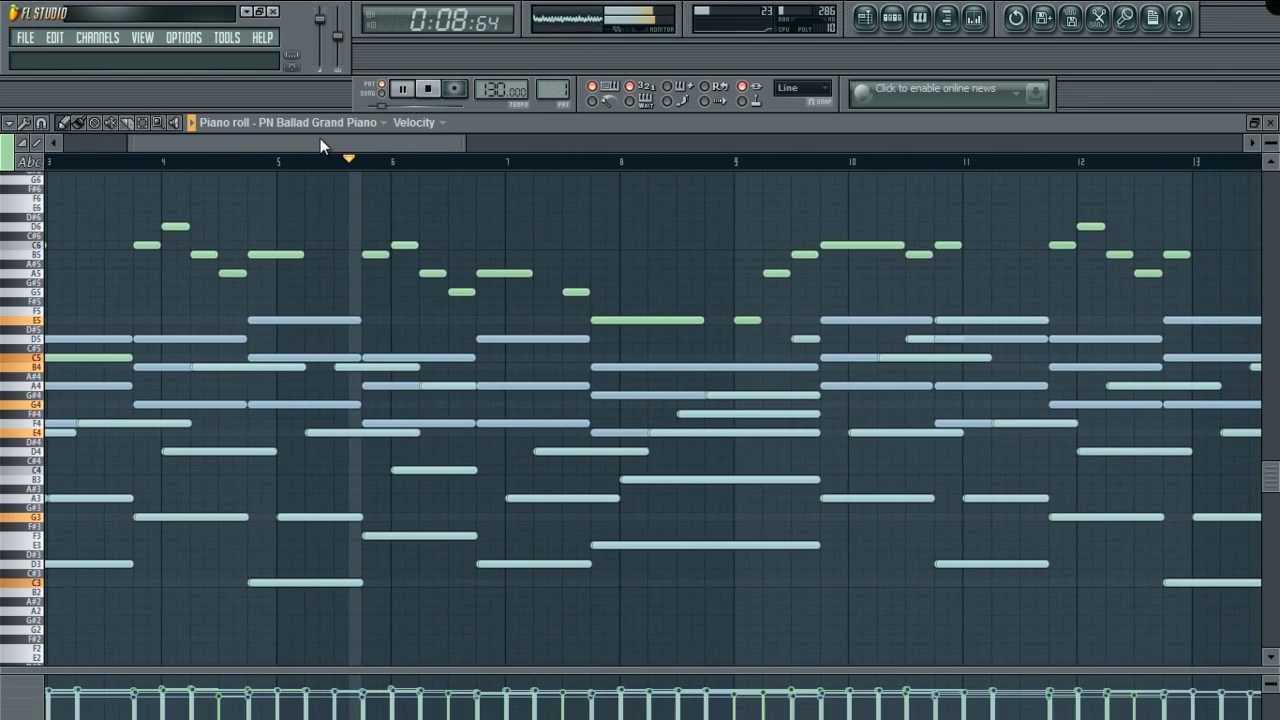Open piano roll main menu arrow

coord(9,123)
